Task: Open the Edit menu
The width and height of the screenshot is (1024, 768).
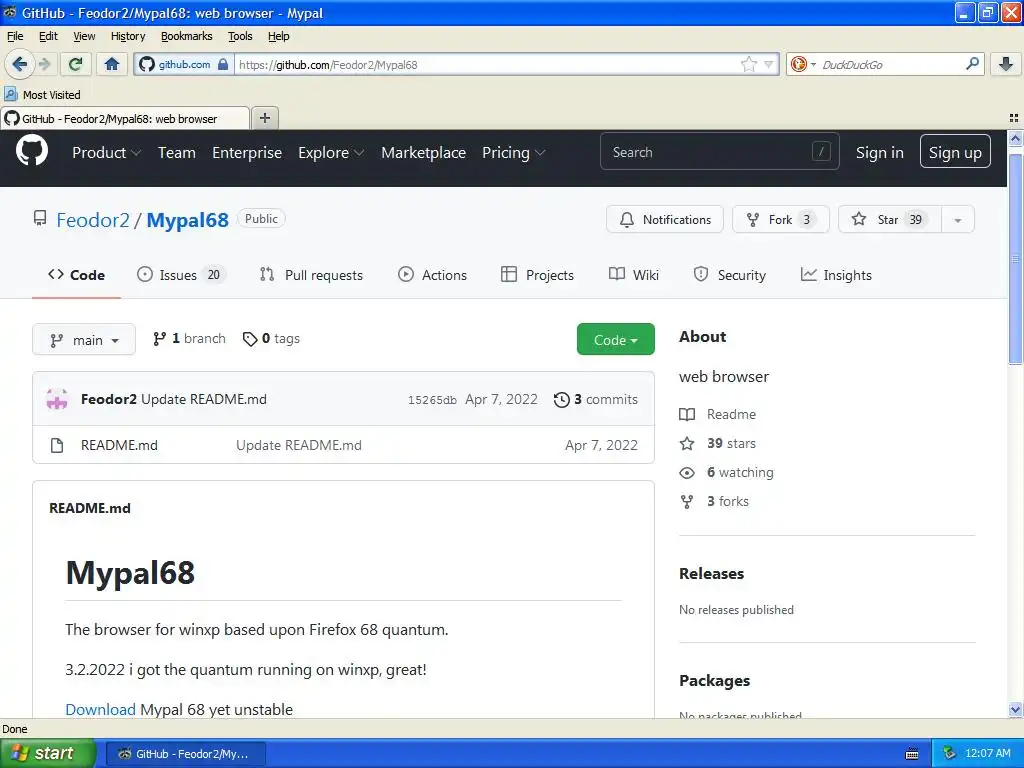Action: click(x=48, y=36)
